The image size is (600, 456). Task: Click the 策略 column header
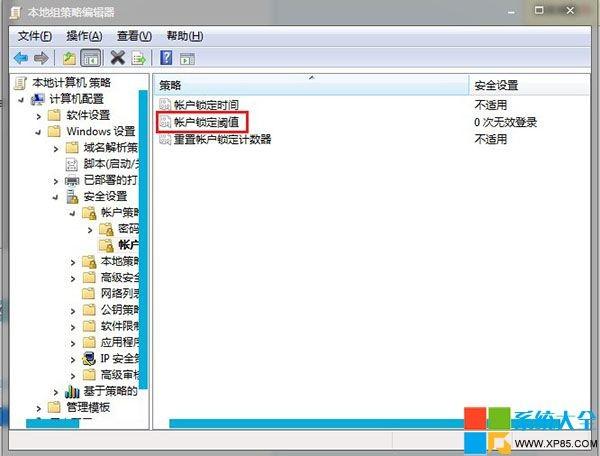pyautogui.click(x=311, y=85)
